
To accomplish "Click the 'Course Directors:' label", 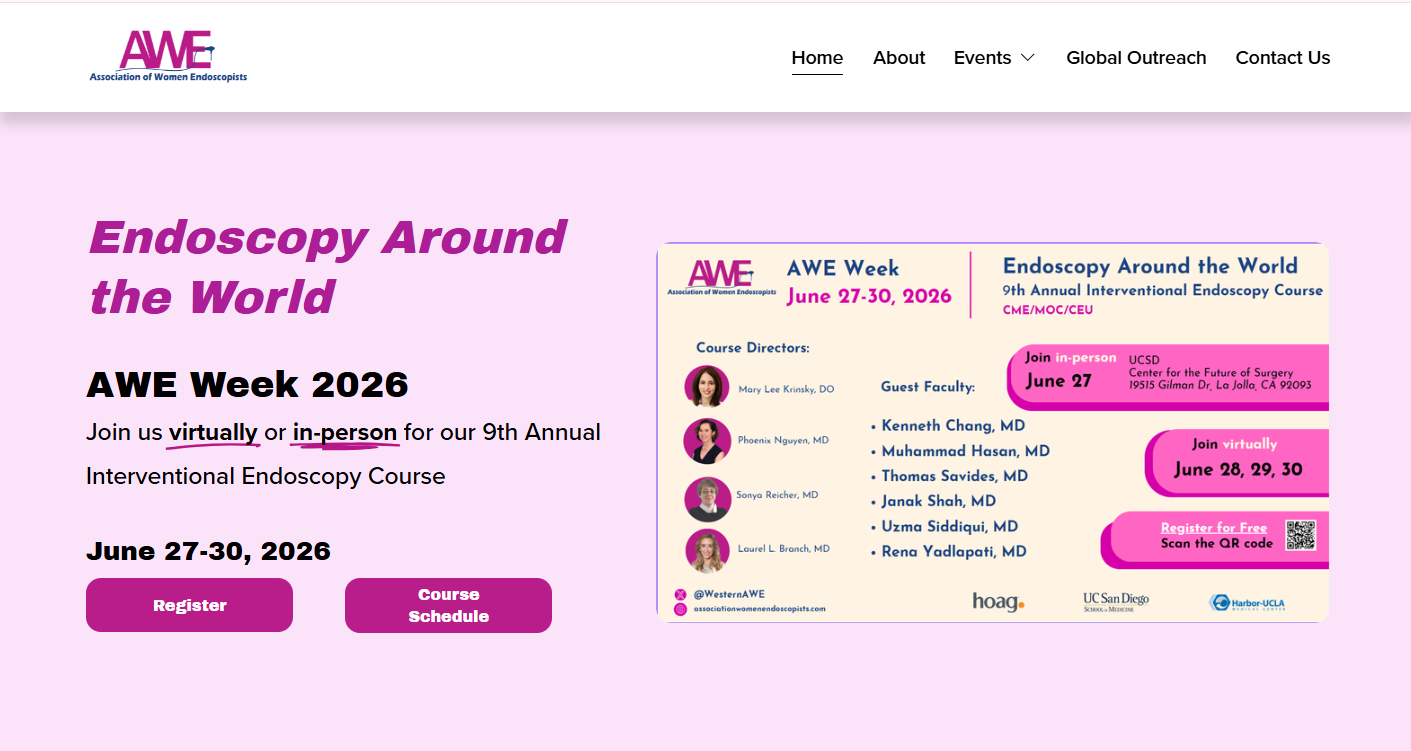I will coord(753,348).
